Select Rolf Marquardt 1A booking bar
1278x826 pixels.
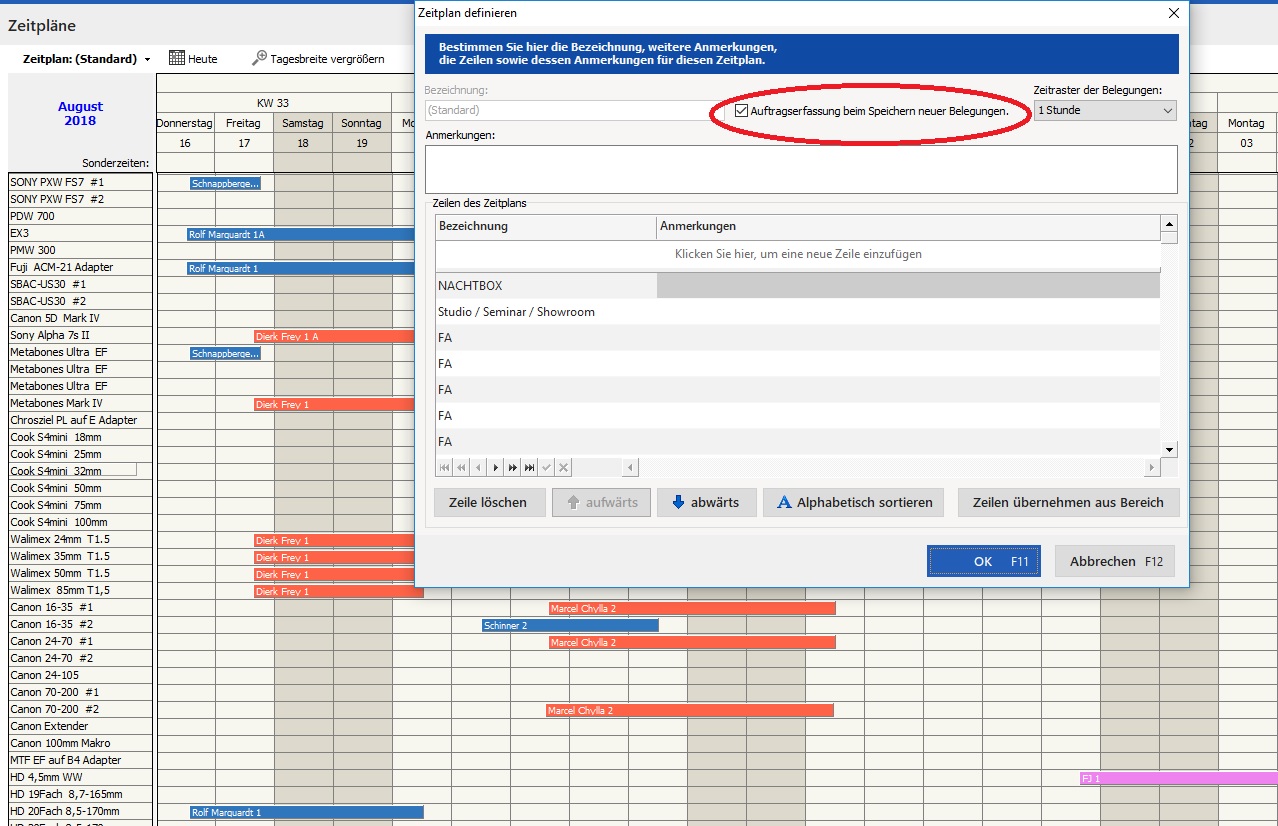point(302,234)
